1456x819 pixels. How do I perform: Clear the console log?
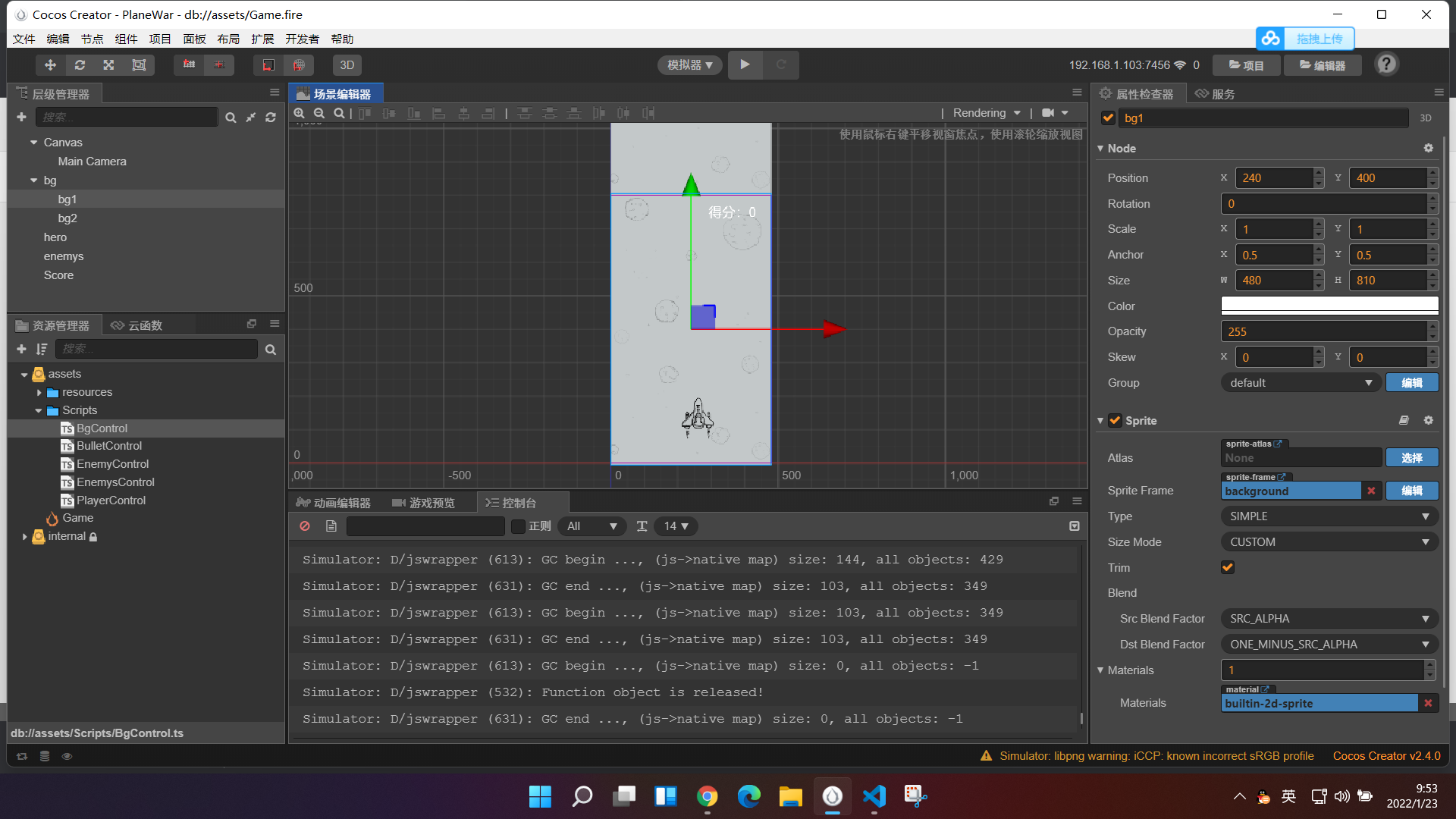click(305, 526)
